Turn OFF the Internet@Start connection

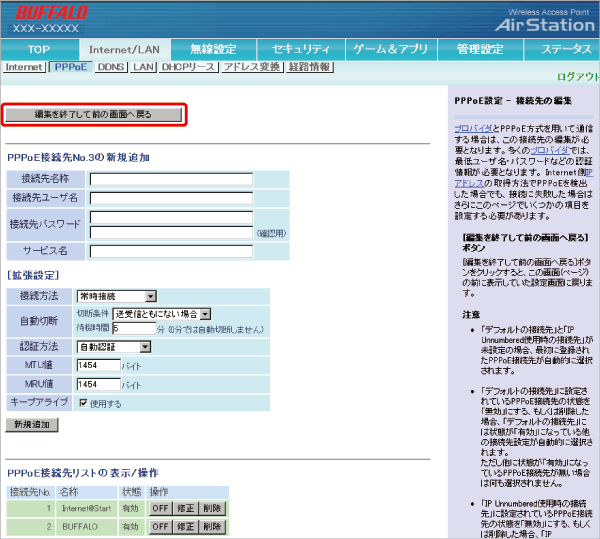pos(159,508)
